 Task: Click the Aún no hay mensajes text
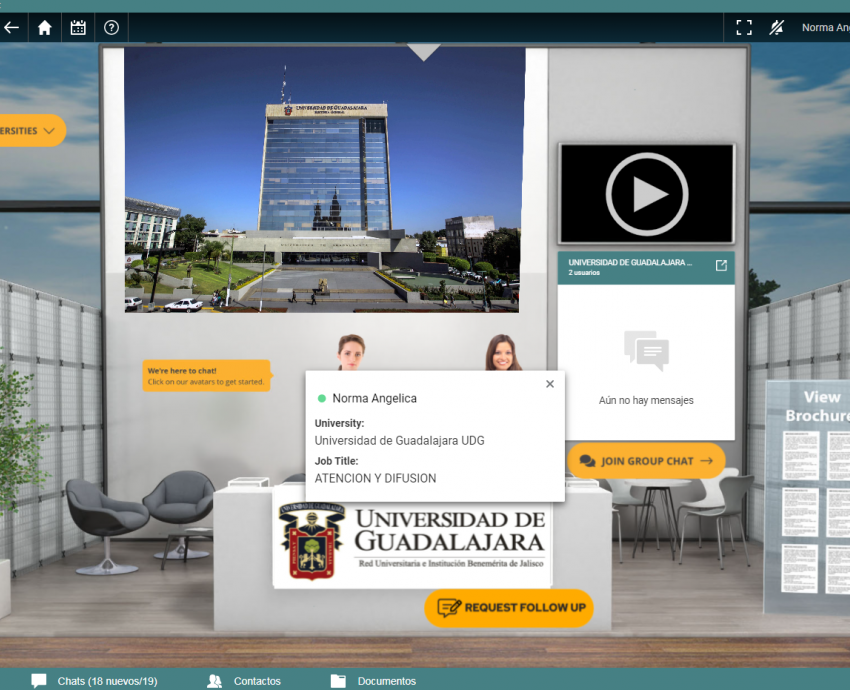click(646, 401)
